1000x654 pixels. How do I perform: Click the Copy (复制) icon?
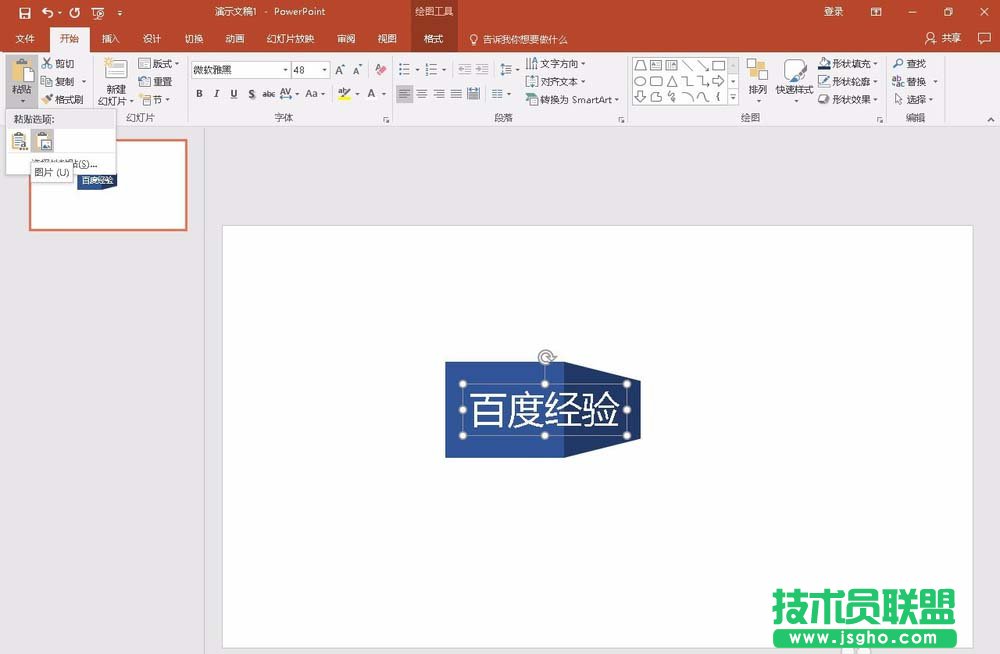(x=58, y=81)
